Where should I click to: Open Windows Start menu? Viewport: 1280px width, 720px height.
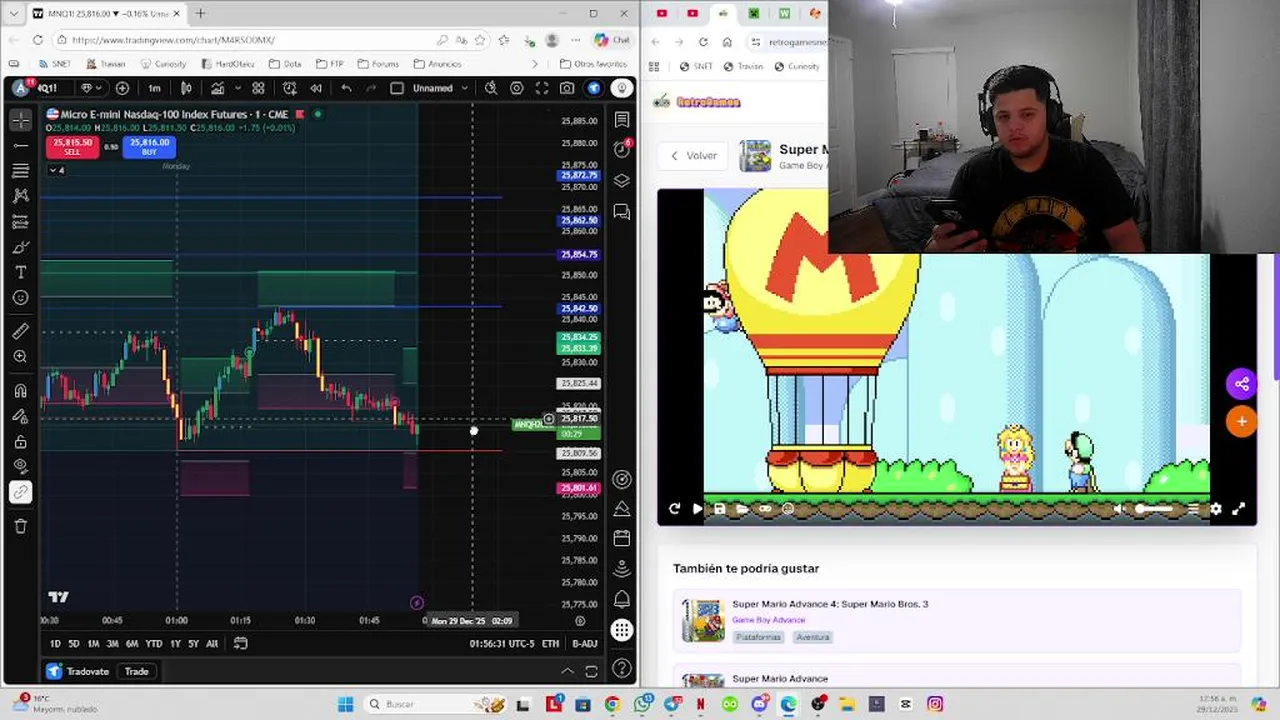(x=346, y=704)
